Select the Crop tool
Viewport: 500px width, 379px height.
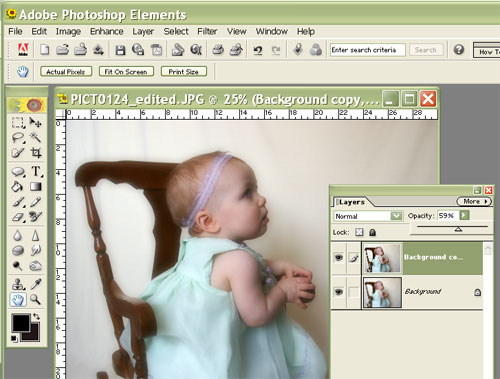click(36, 153)
